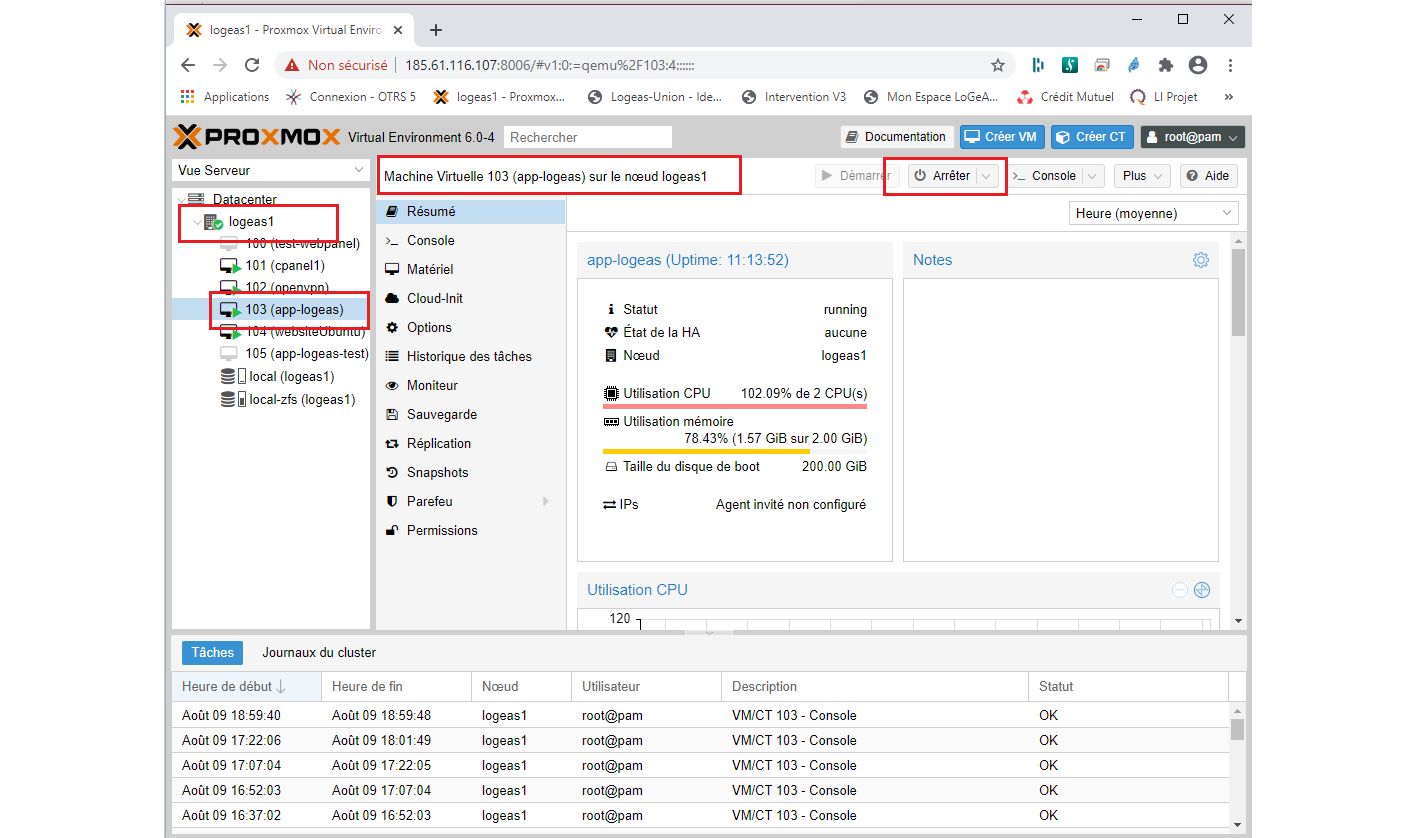Select VM 101 (cpanel1) in tree
The width and height of the screenshot is (1416, 838).
coord(284,266)
